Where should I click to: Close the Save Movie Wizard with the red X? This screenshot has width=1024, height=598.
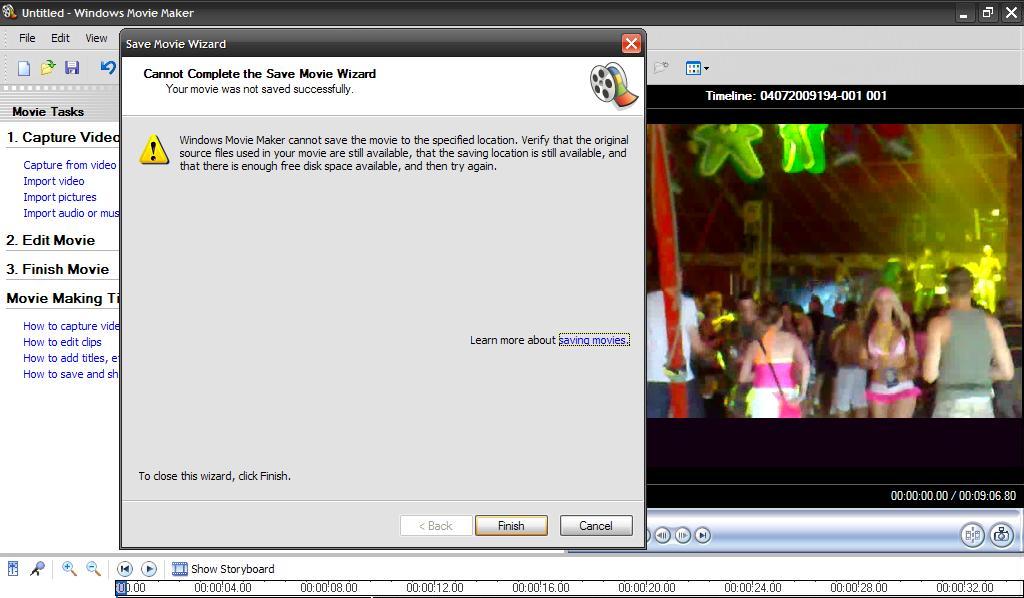[631, 44]
